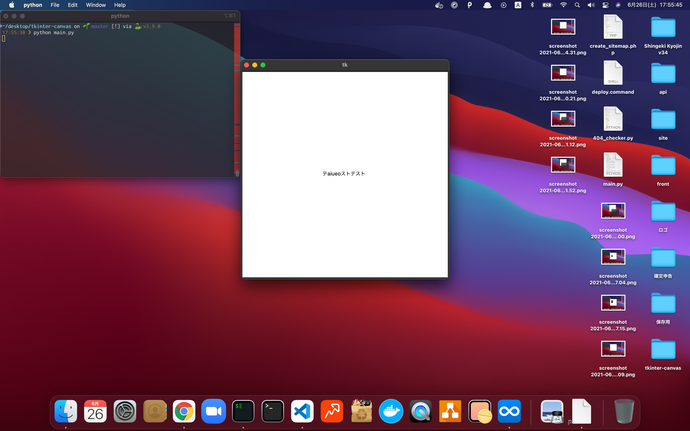Select the create_sitemap.php desktop file
The width and height of the screenshot is (690, 431).
[x=613, y=34]
